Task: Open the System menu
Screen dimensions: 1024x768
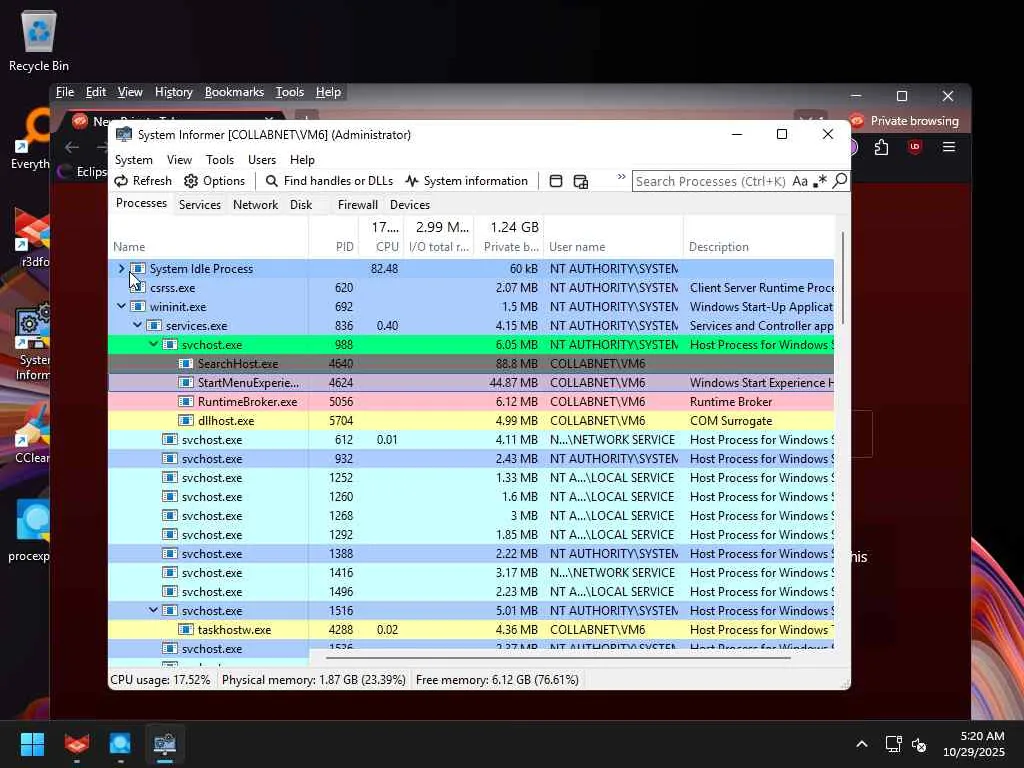Action: click(x=133, y=159)
